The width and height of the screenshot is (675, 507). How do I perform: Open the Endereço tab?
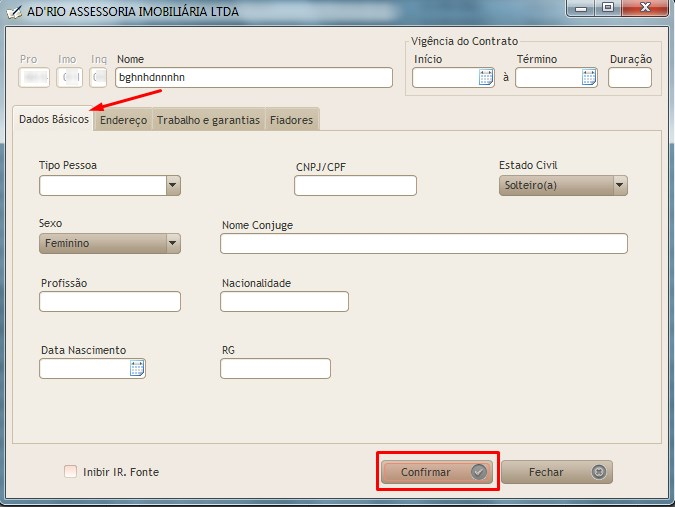124,120
